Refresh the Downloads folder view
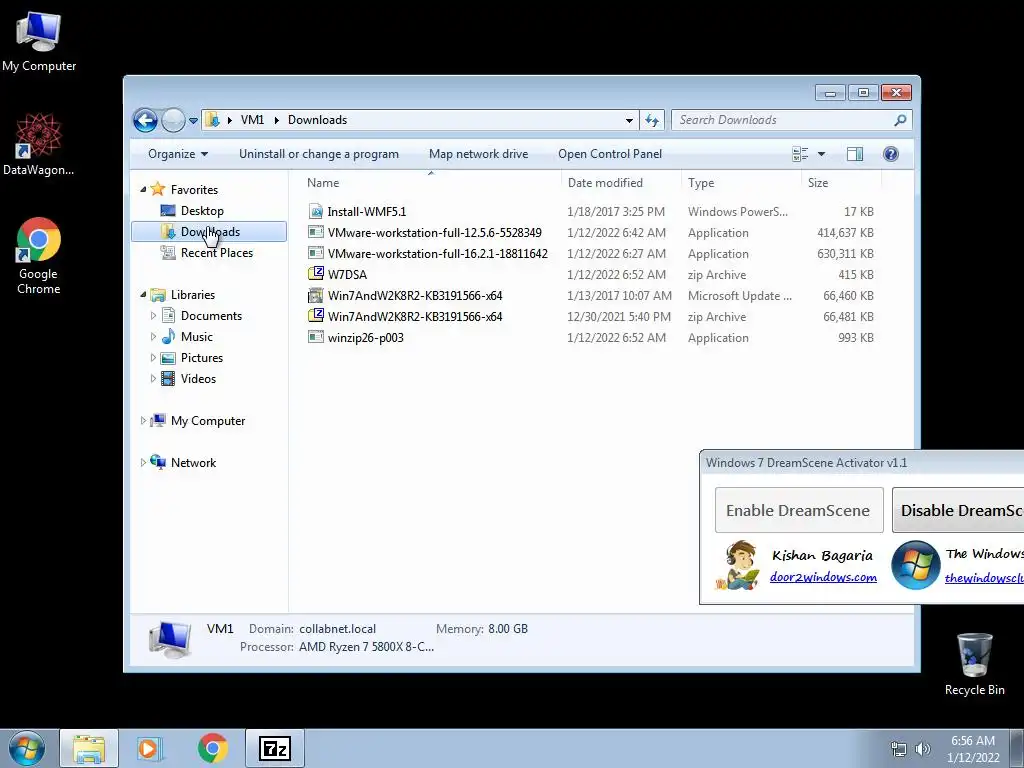Viewport: 1024px width, 768px height. (x=652, y=120)
